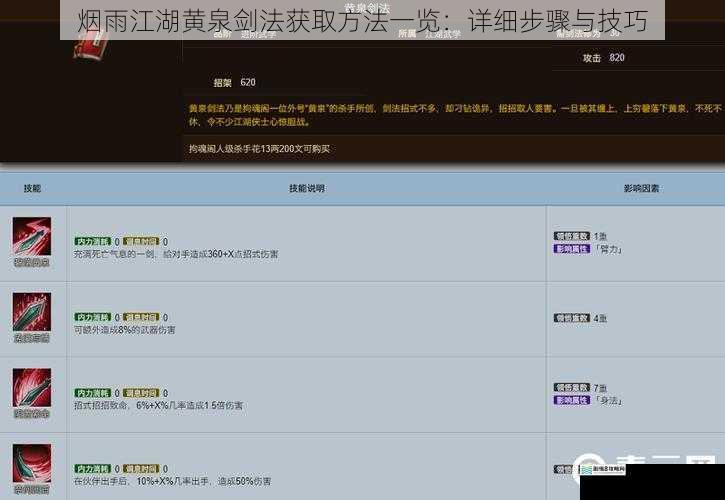
Task: Select the skill icon for the 360+X damage skill
Action: tap(32, 236)
